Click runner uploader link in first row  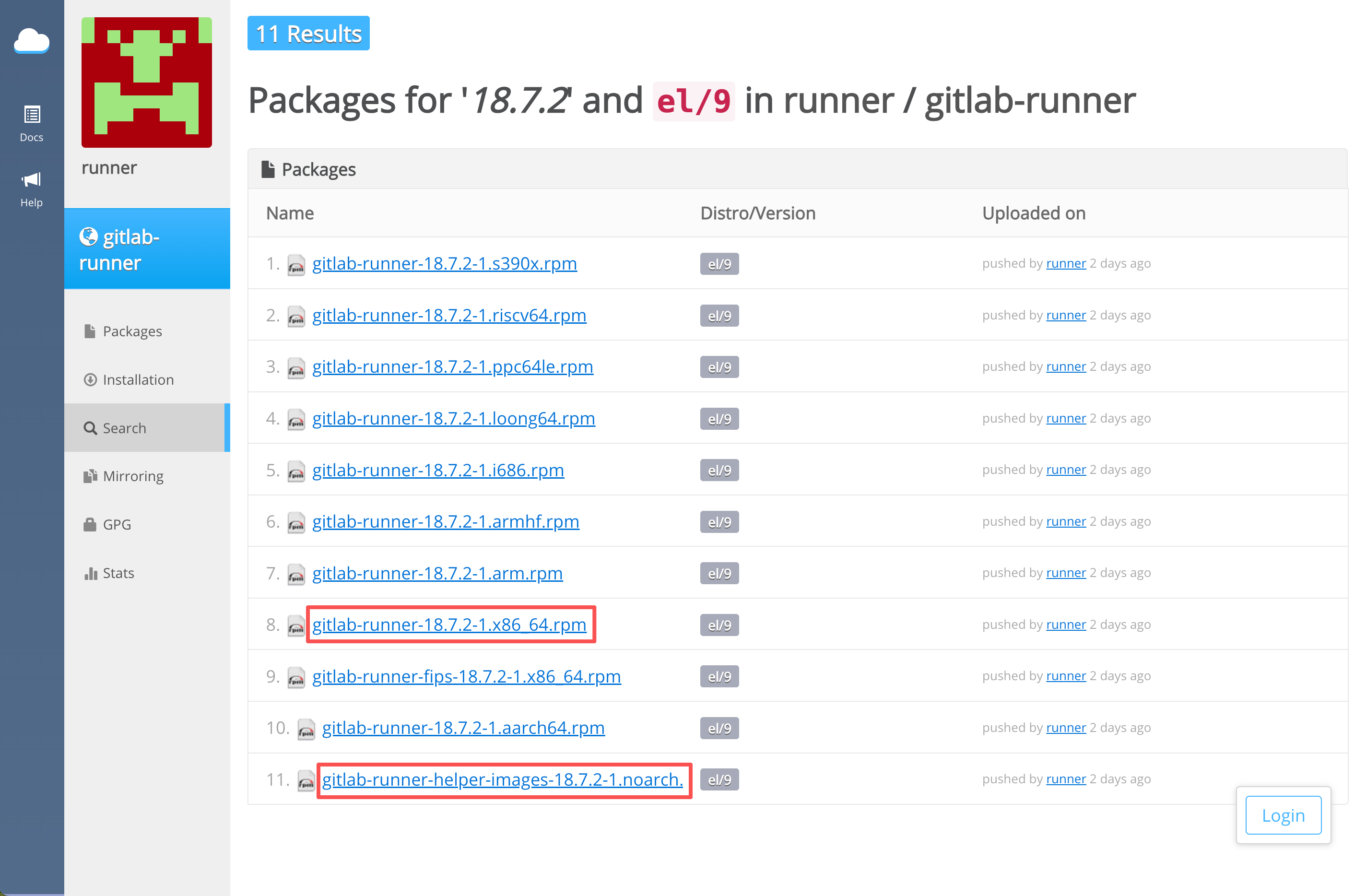[1065, 263]
